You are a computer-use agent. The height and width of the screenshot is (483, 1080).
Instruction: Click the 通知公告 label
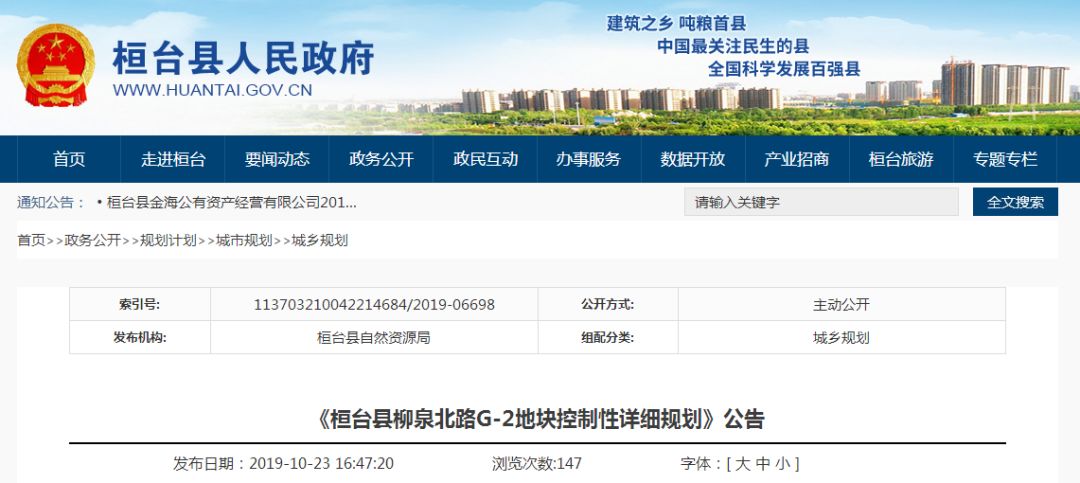[x=52, y=203]
